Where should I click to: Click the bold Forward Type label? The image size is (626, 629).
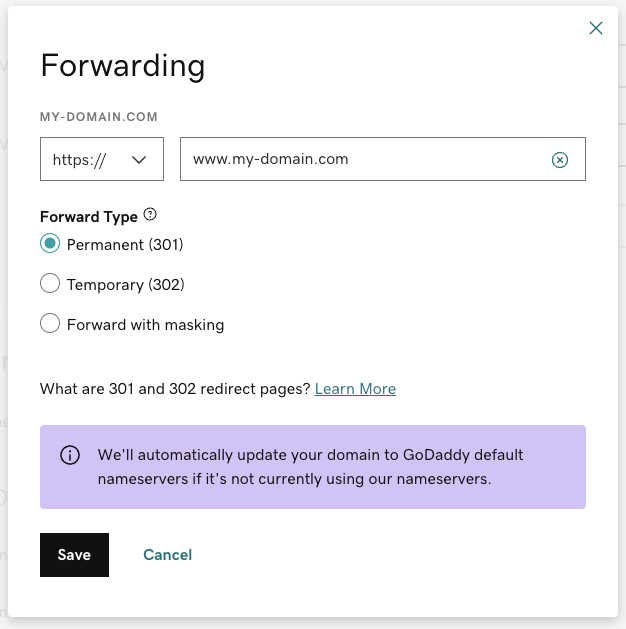(x=89, y=216)
